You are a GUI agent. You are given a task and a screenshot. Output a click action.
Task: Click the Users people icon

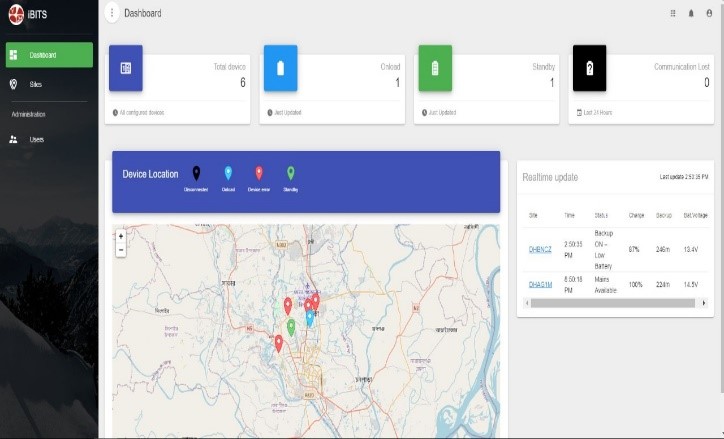(x=13, y=139)
